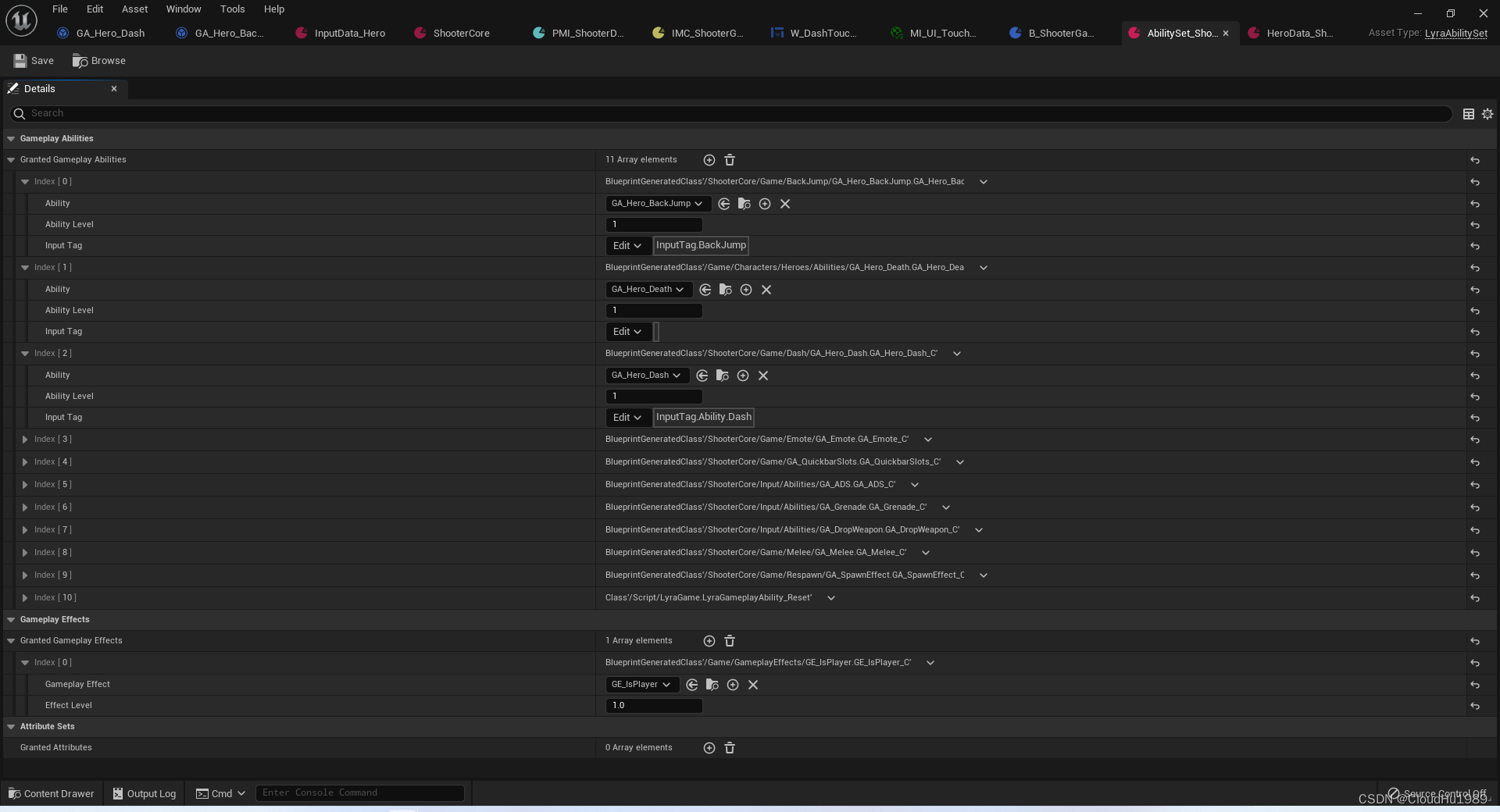Viewport: 1500px width, 812px height.
Task: Browse to GA_Hero_BackJump in Content Browser
Action: [x=745, y=204]
